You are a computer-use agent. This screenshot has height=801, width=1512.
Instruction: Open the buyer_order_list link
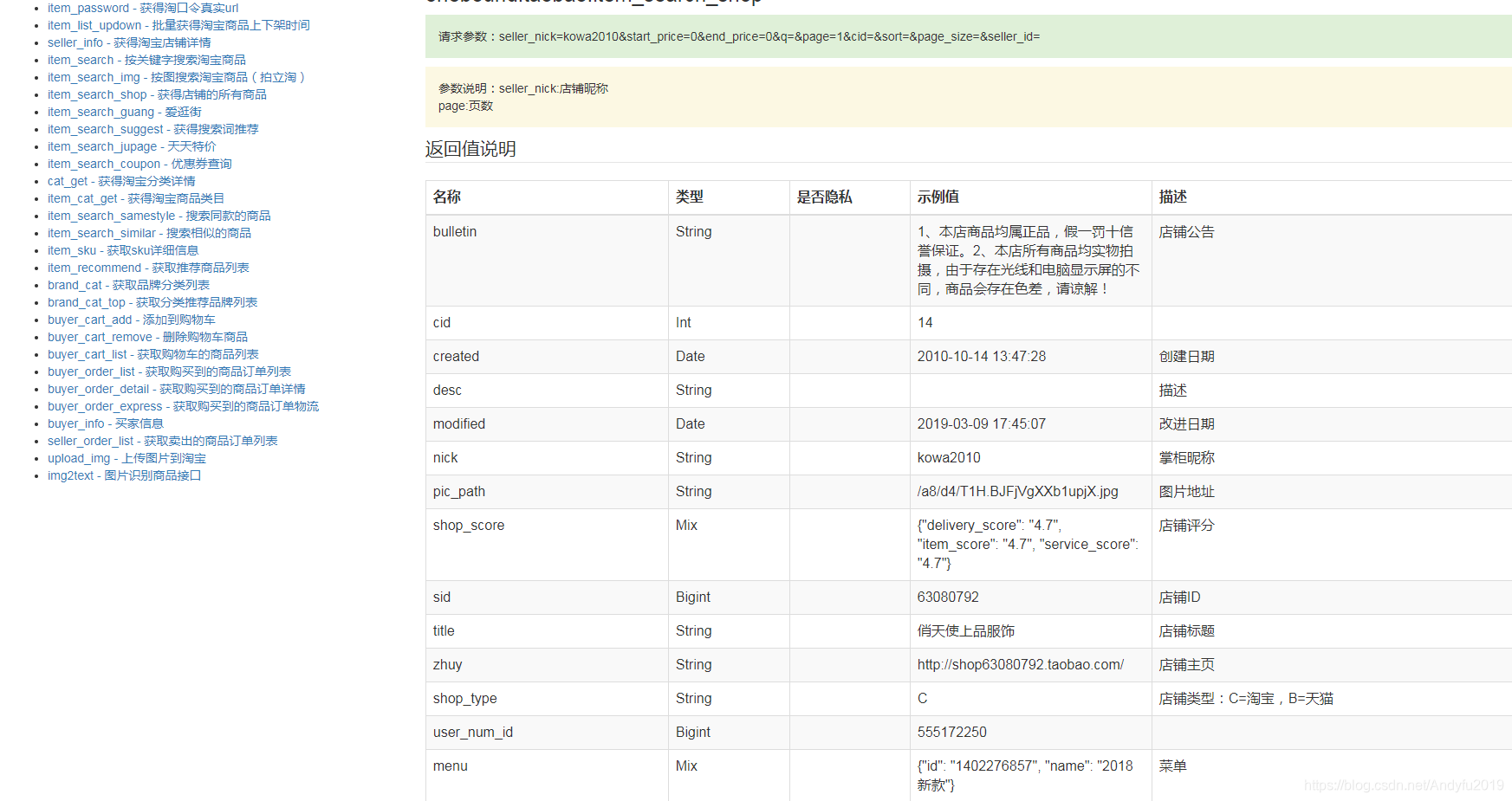(x=169, y=371)
